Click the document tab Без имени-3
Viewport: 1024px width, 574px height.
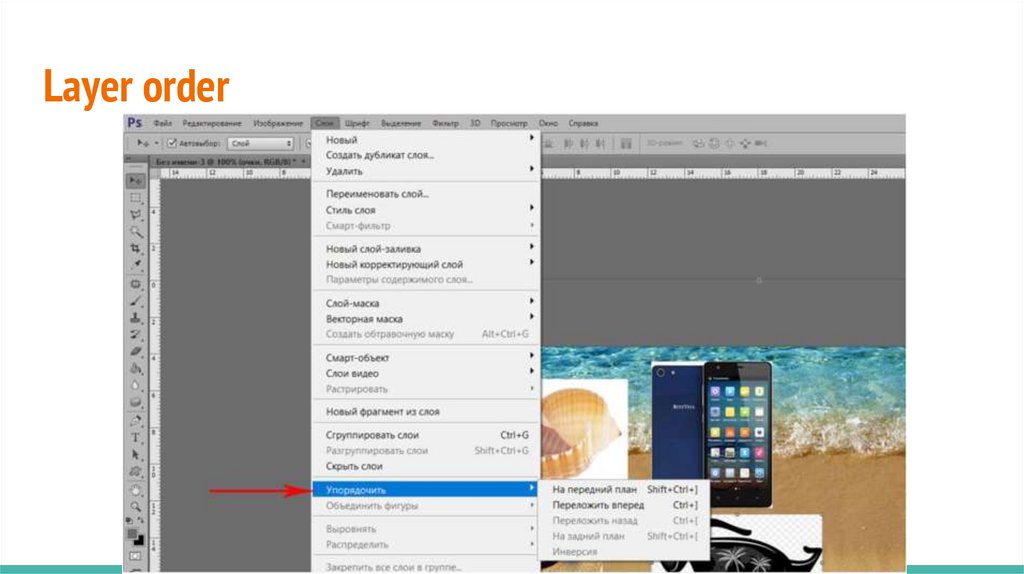(220, 161)
